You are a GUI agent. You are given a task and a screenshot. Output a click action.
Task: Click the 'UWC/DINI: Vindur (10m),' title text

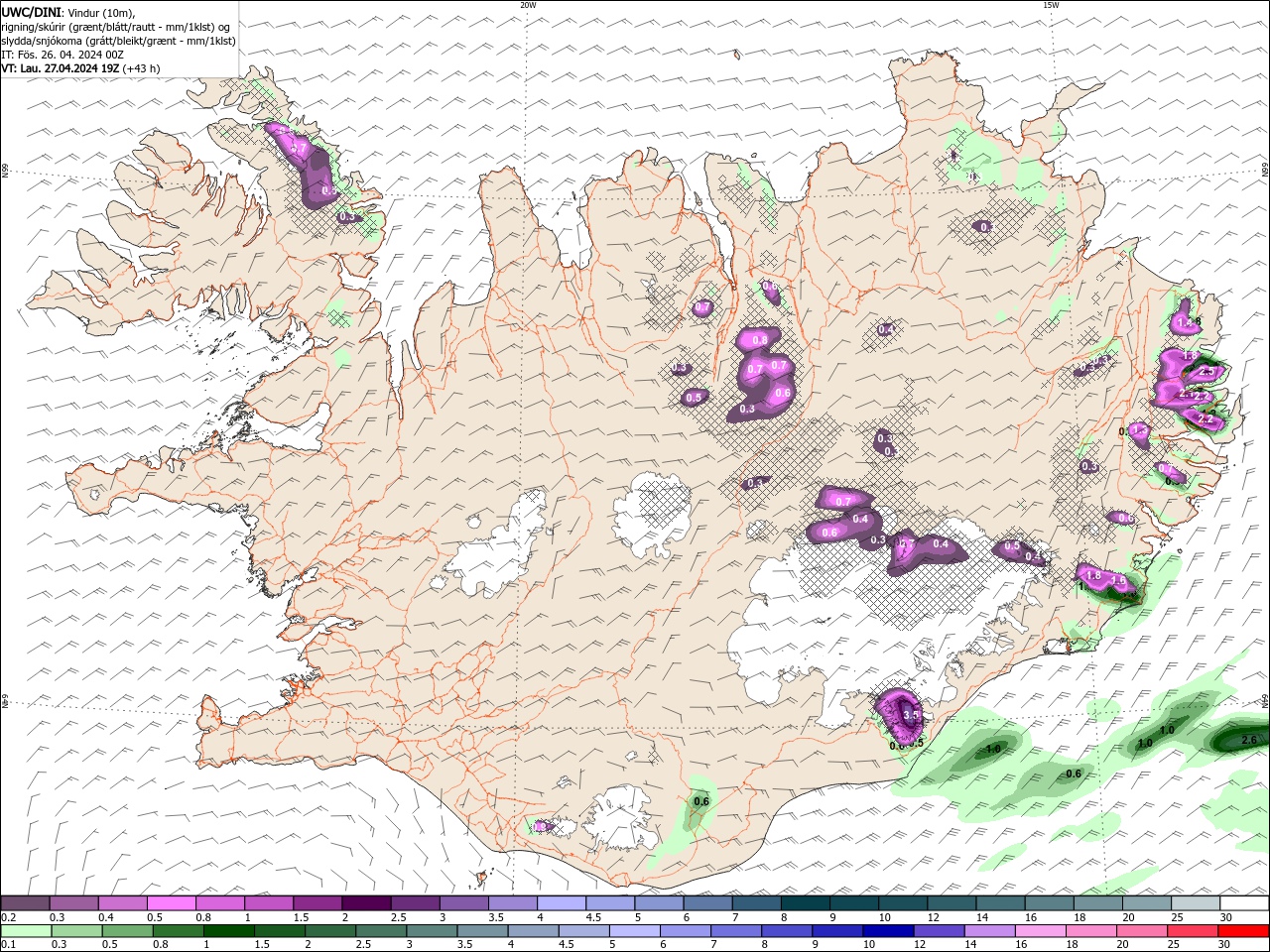pyautogui.click(x=68, y=12)
